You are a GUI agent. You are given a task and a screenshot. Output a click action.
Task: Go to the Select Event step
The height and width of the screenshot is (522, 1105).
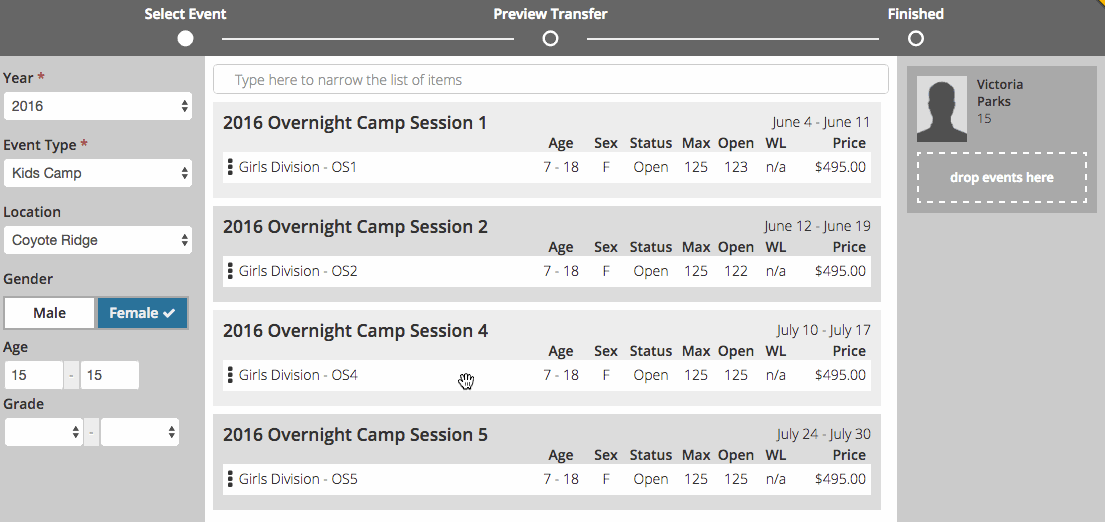185,39
